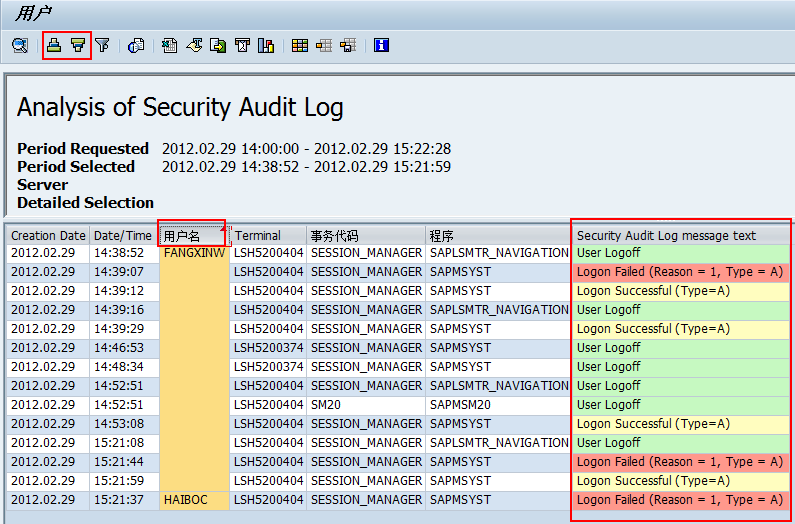Open the change layout grid icon
795x524 pixels.
pyautogui.click(x=299, y=45)
